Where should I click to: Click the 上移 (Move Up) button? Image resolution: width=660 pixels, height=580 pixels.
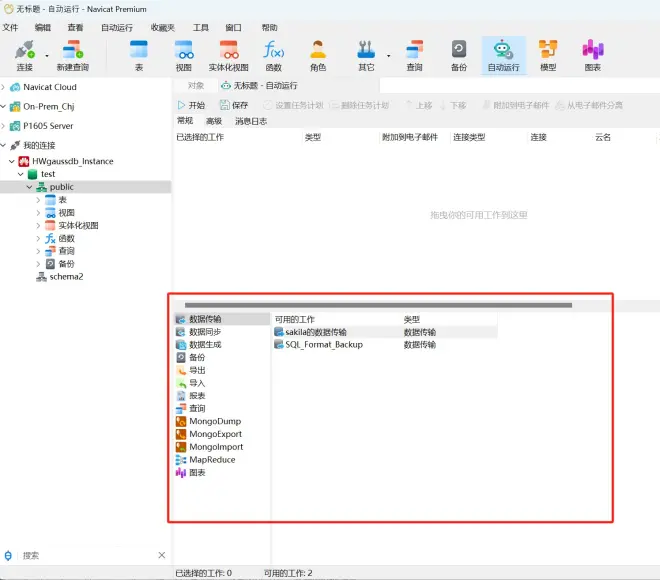pos(419,105)
